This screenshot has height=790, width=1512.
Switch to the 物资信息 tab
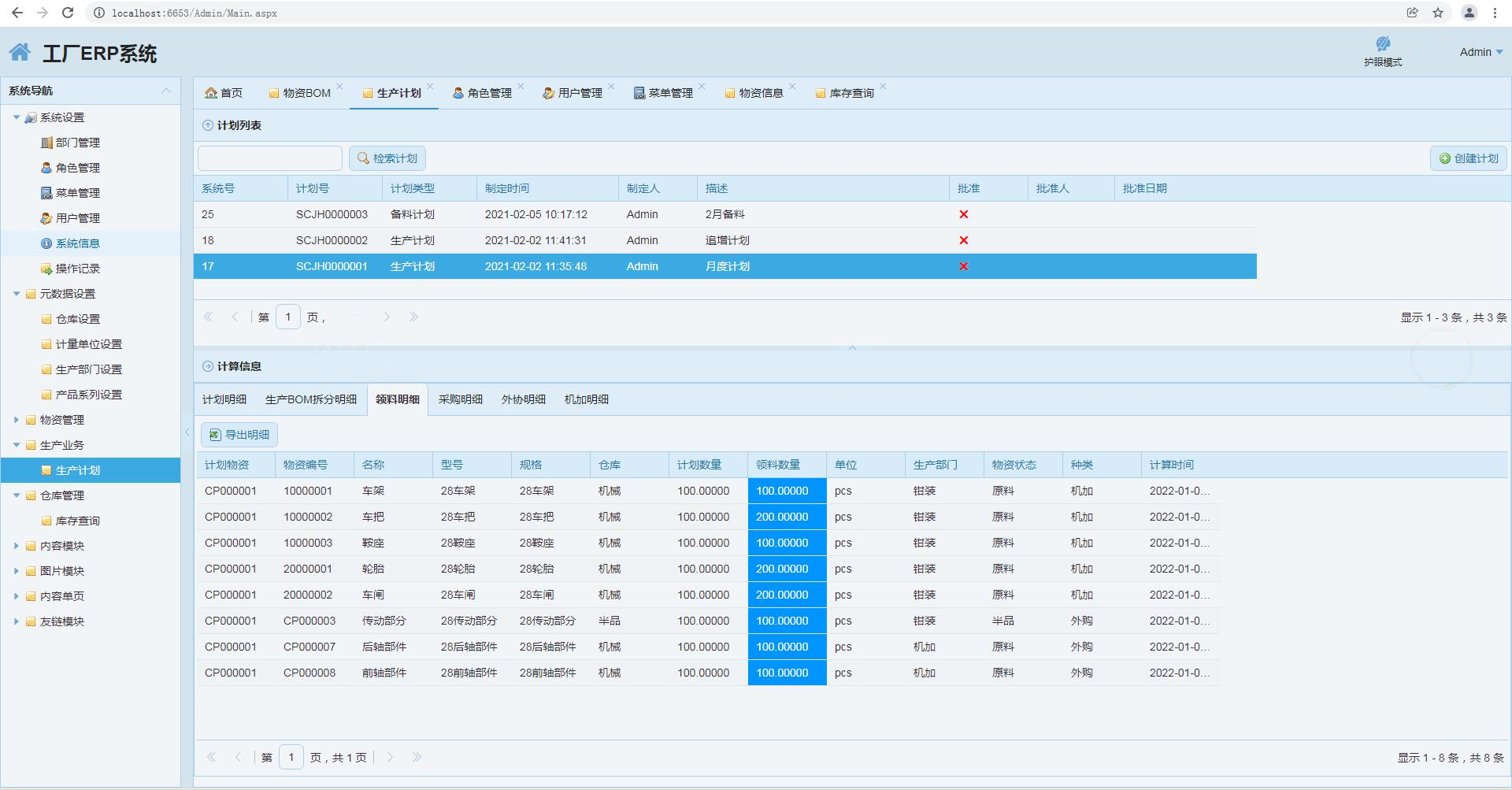tap(754, 93)
